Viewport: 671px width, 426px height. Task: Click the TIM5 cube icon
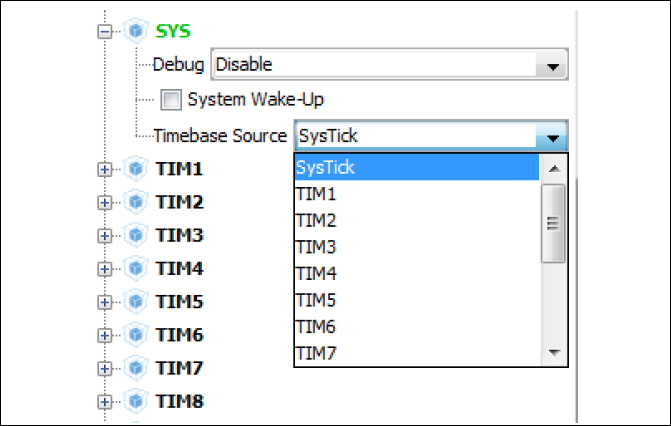pyautogui.click(x=135, y=301)
